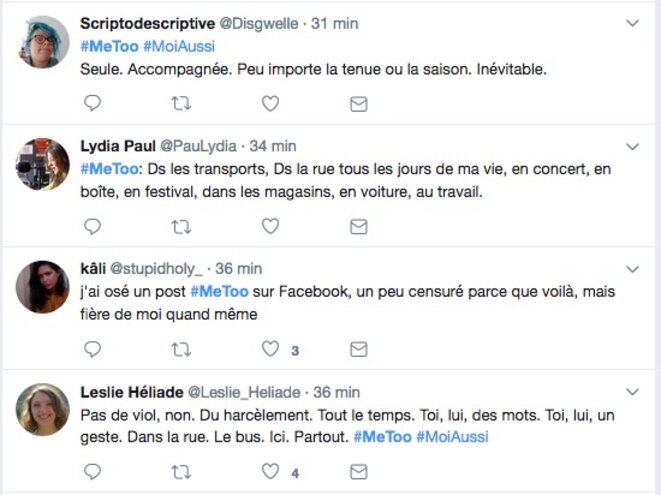Screen dimensions: 661x495
Task: Open the Leslie Héliade profile name
Action: 130,391
